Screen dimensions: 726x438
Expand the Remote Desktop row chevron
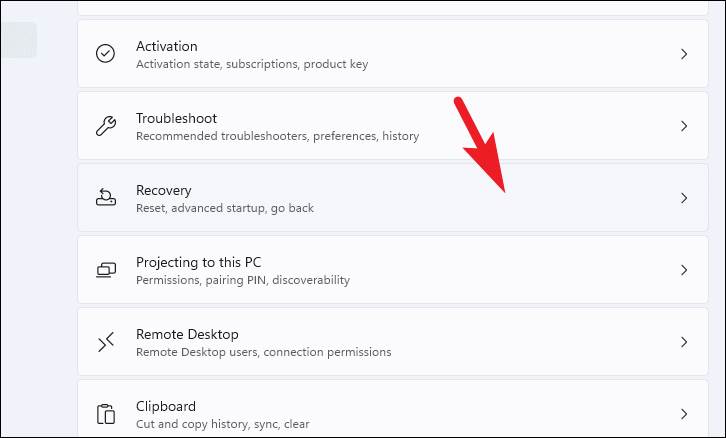[684, 342]
